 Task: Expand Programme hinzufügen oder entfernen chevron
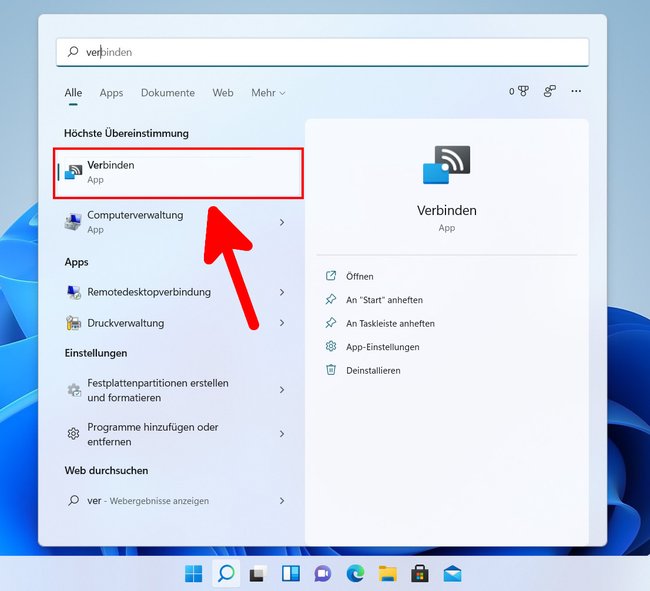(x=282, y=434)
